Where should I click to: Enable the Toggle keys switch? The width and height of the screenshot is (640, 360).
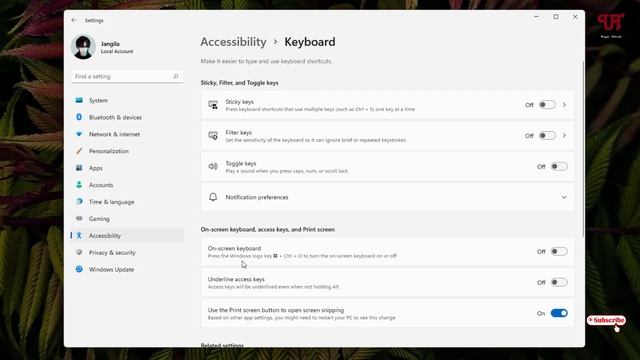(559, 167)
